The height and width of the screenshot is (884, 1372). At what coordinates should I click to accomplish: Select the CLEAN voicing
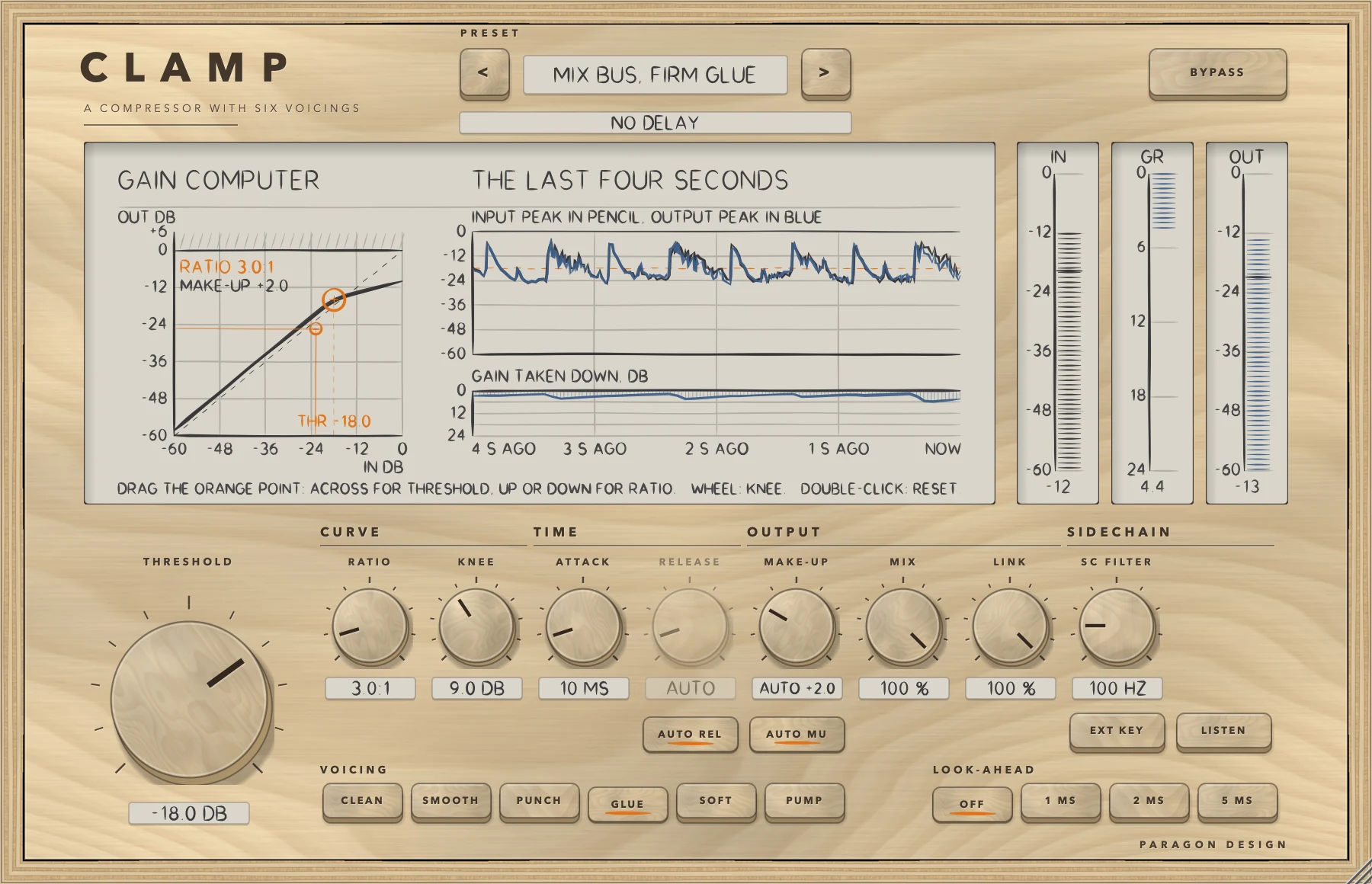click(362, 802)
